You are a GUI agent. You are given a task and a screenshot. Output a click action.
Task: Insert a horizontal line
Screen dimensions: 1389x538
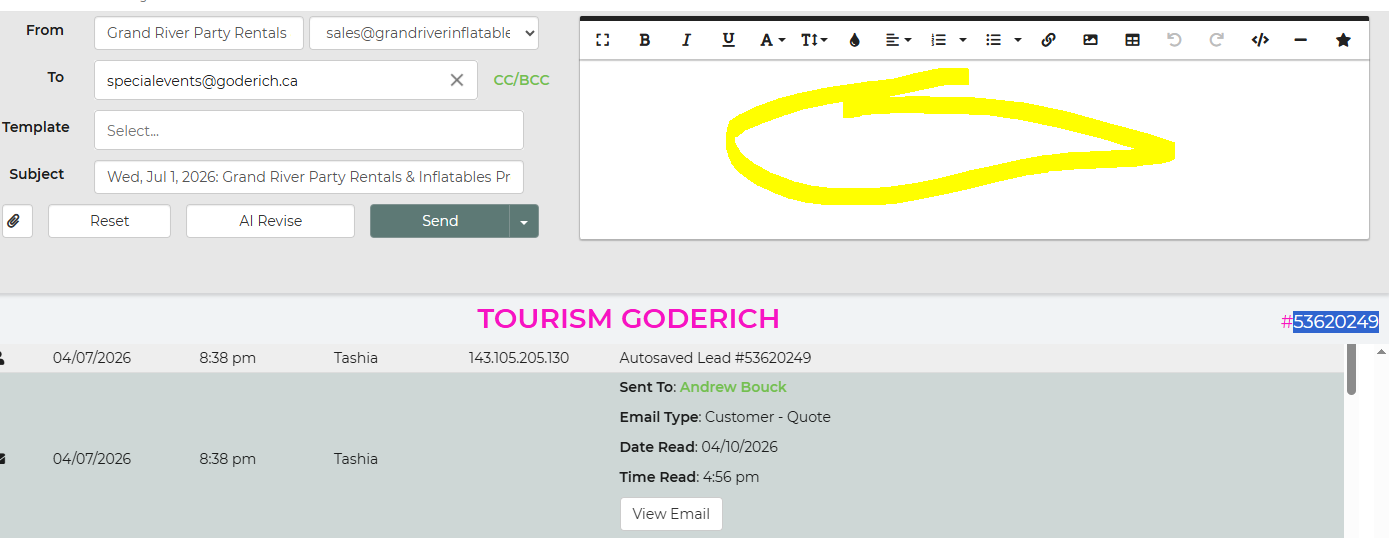click(x=1301, y=40)
